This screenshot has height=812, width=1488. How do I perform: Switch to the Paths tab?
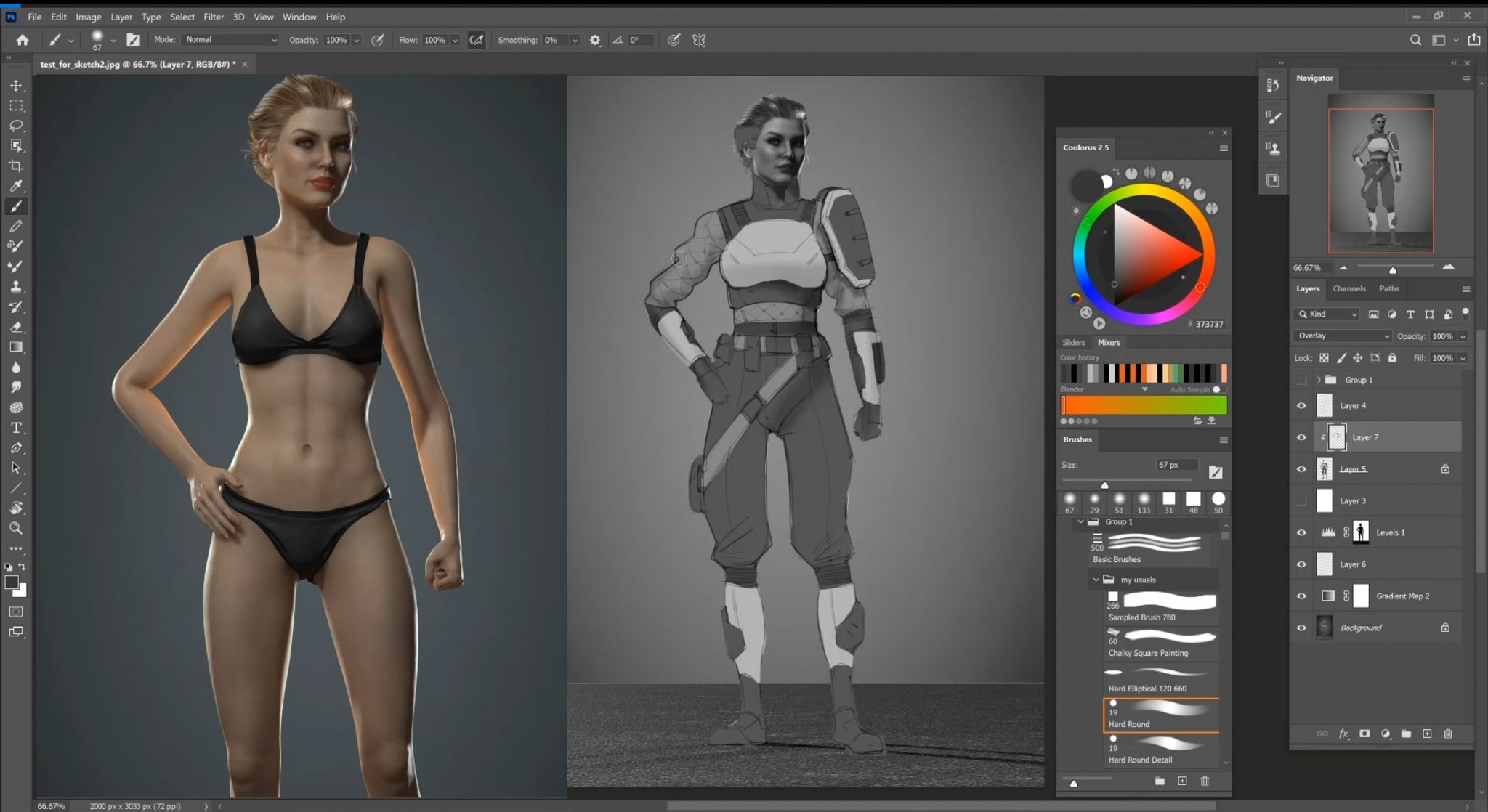tap(1389, 288)
